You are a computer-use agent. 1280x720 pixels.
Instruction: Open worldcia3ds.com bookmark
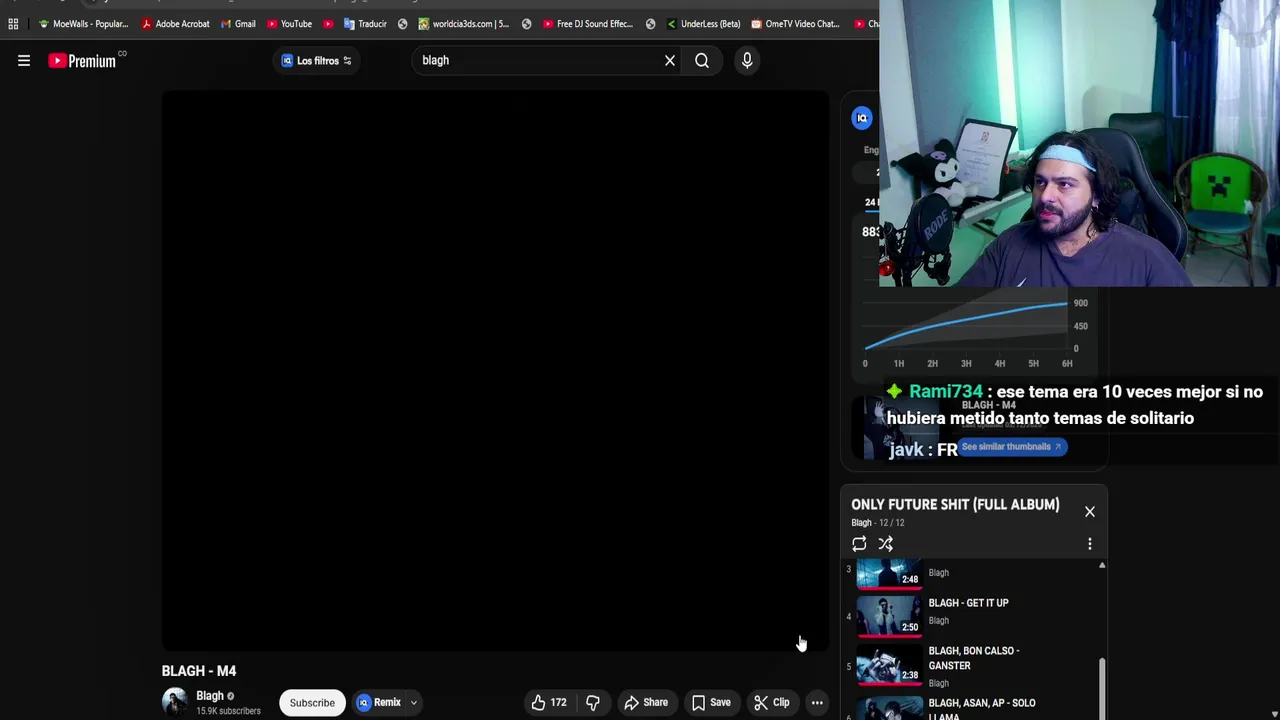point(464,24)
